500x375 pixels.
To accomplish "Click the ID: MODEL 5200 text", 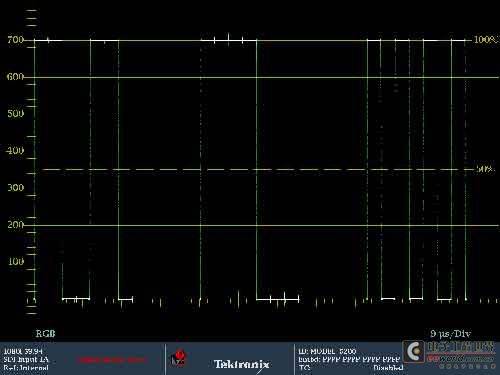I will click(x=327, y=351).
